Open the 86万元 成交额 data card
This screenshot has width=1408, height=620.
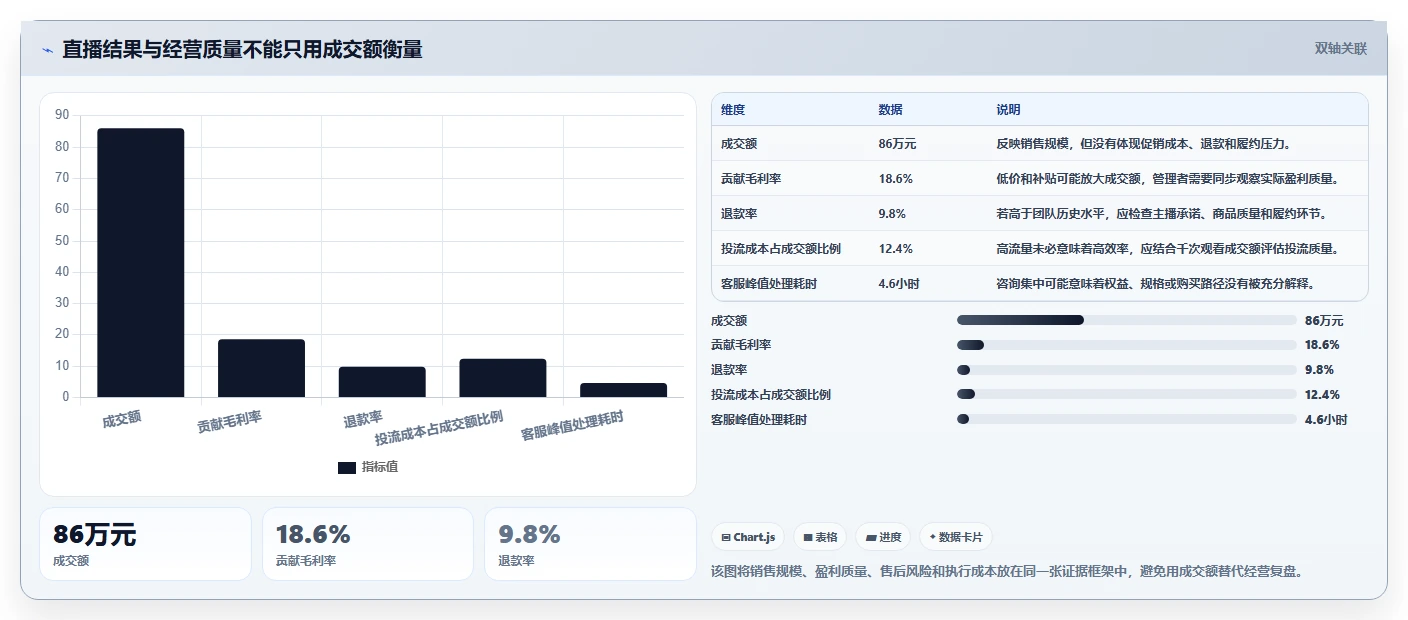click(x=145, y=544)
